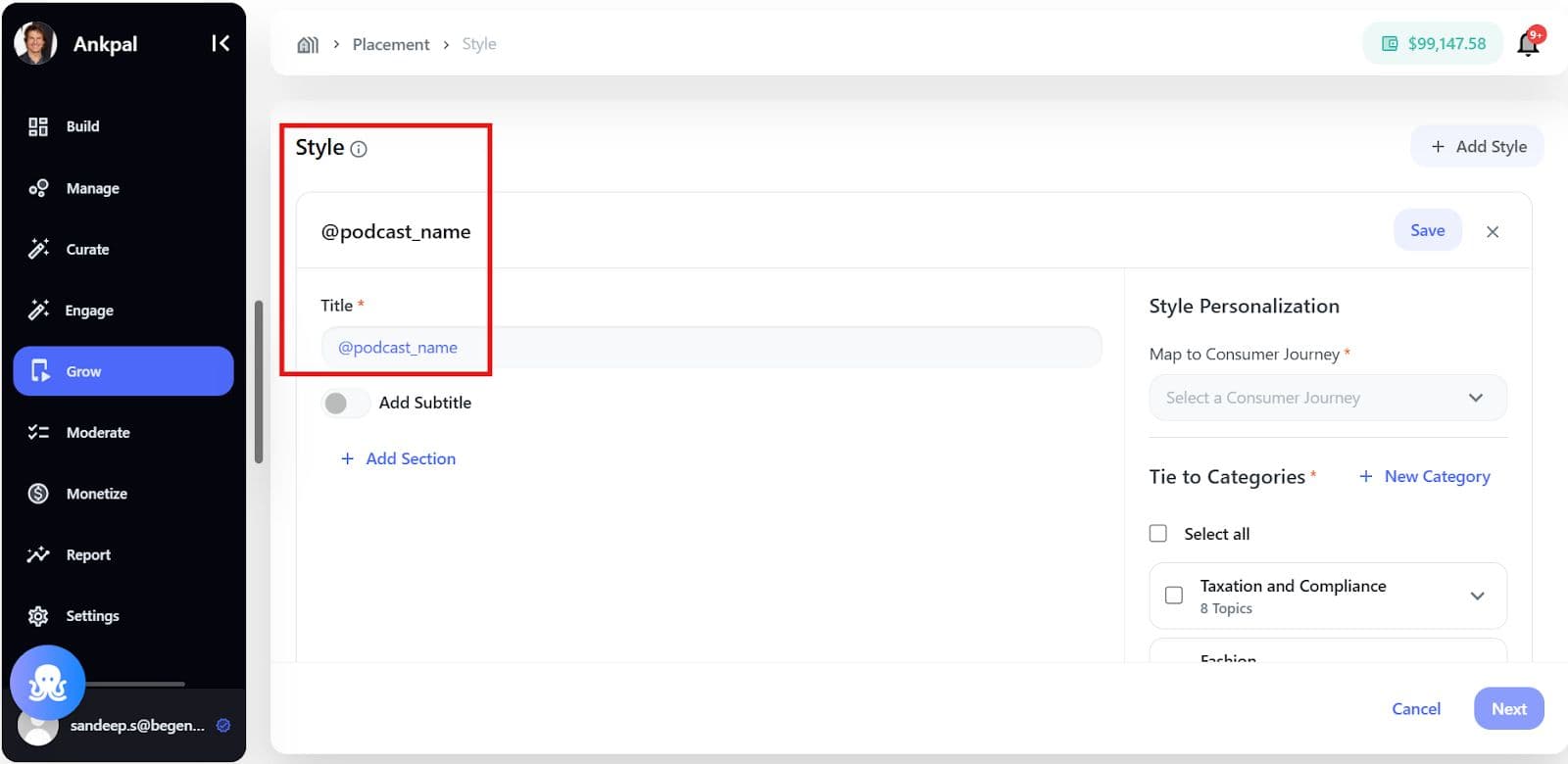
Task: Check the Select all checkbox
Action: [x=1157, y=534]
